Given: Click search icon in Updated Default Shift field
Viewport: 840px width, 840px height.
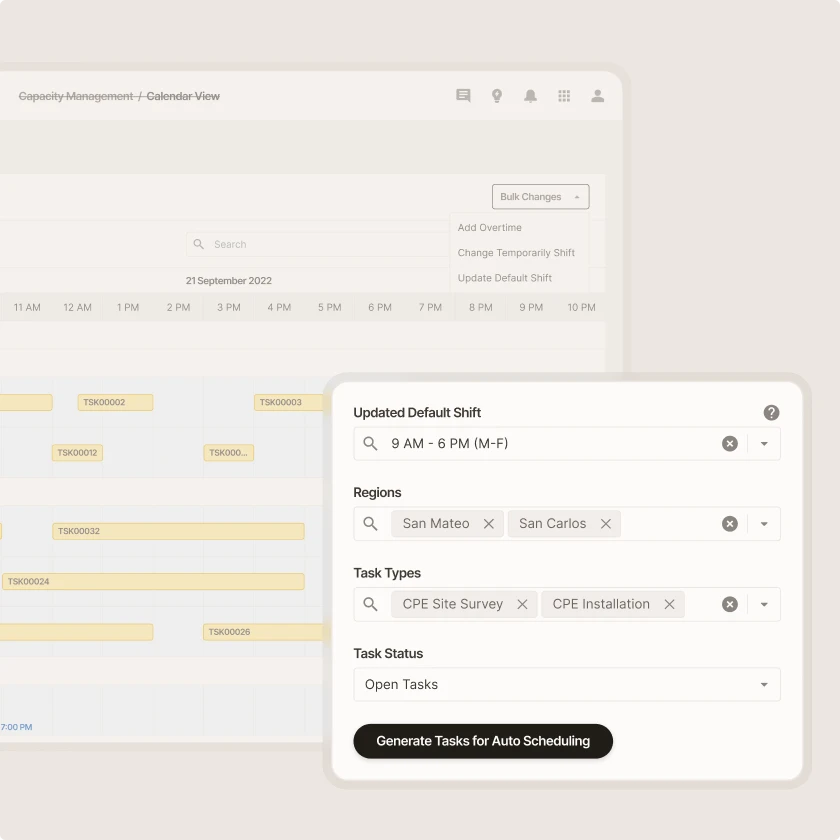Looking at the screenshot, I should 370,444.
